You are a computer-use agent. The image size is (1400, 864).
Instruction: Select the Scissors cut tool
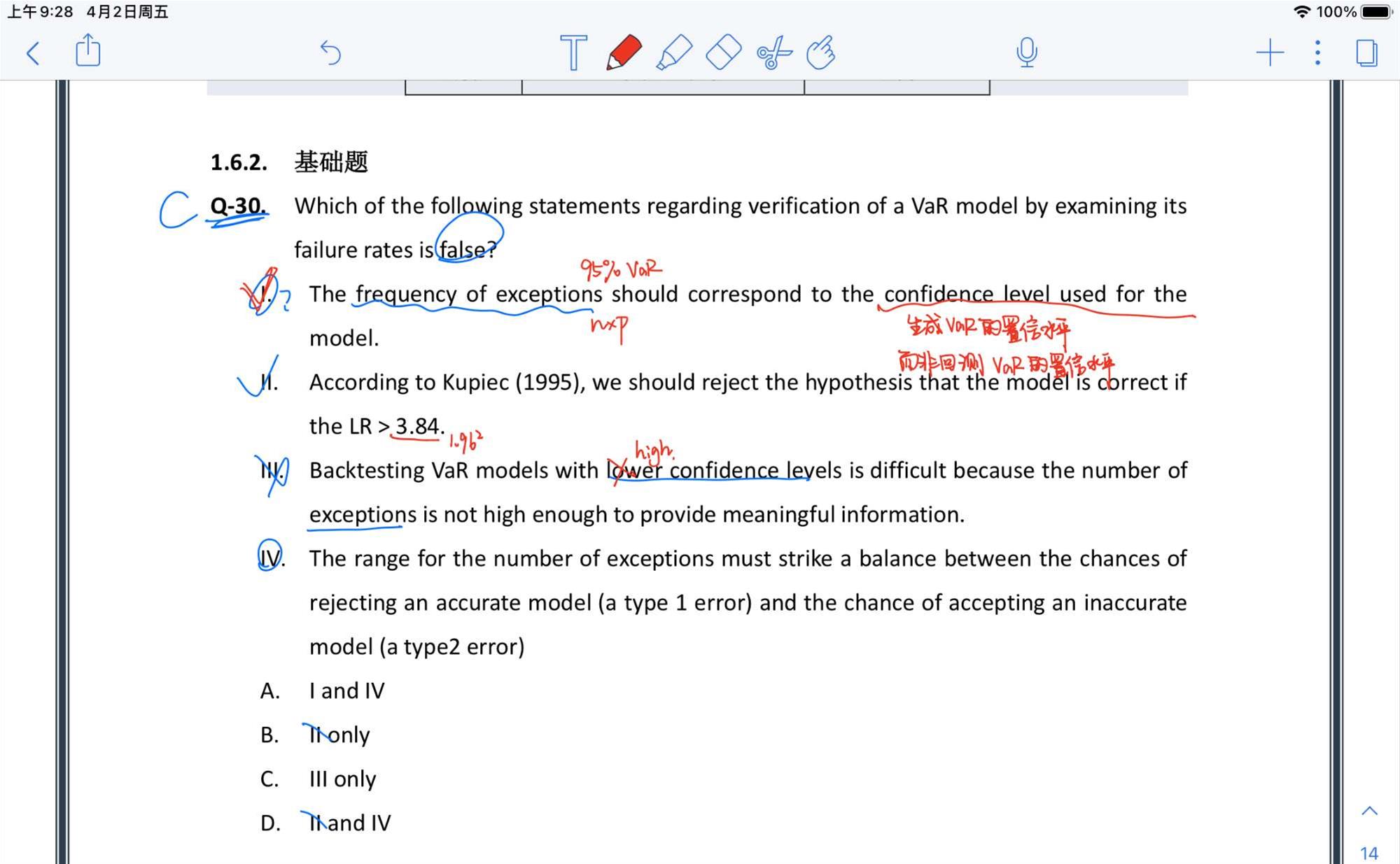(773, 53)
